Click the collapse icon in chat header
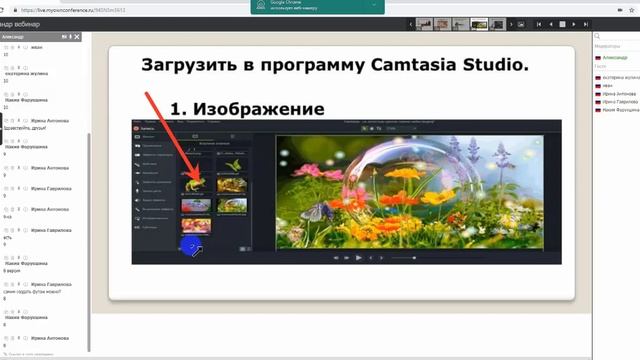 pos(64,37)
